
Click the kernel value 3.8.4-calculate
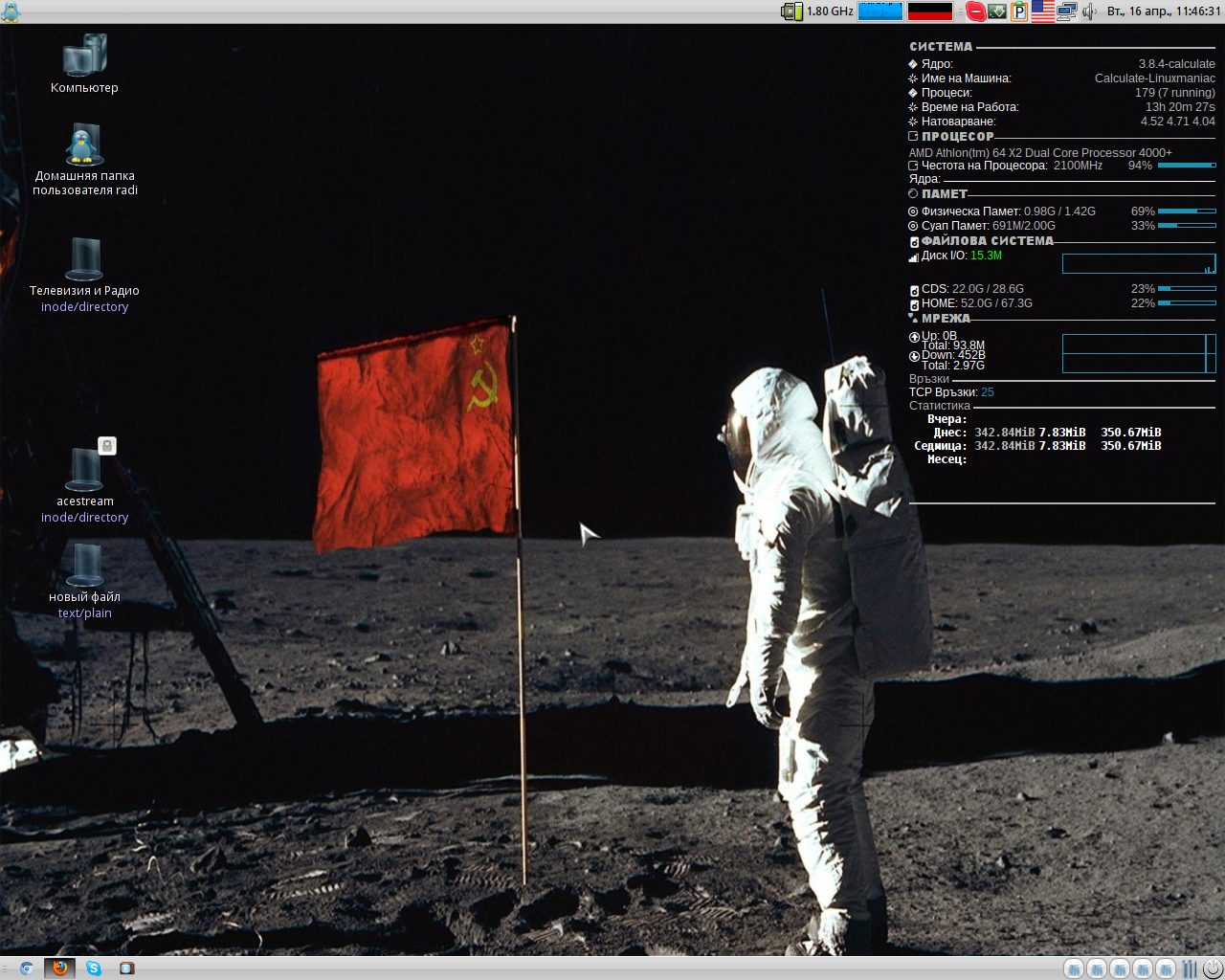point(1176,64)
